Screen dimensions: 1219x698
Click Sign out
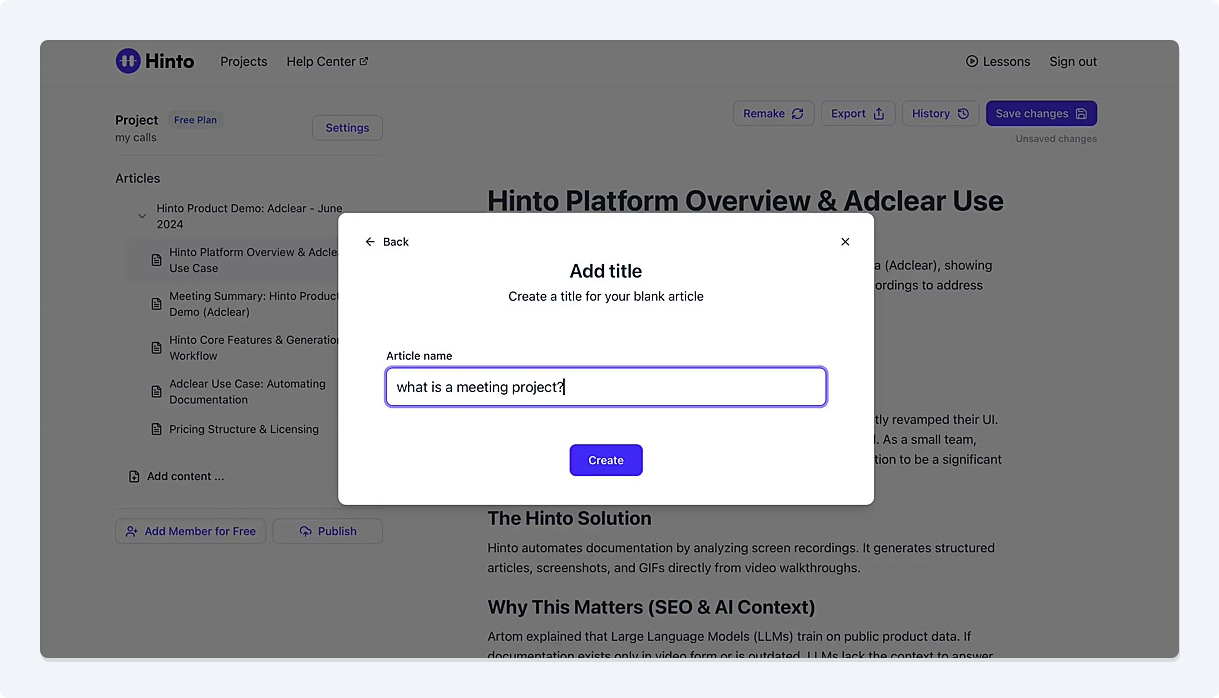coord(1073,62)
